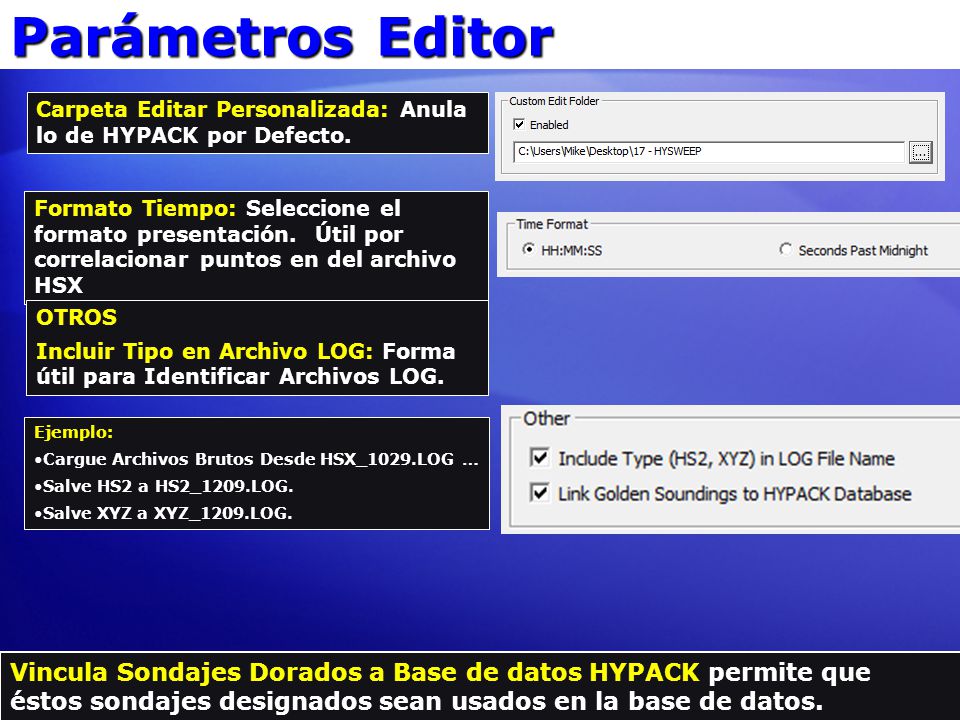Image resolution: width=960 pixels, height=720 pixels.
Task: Click the 'Ejemplo:' label
Action: tap(73, 432)
